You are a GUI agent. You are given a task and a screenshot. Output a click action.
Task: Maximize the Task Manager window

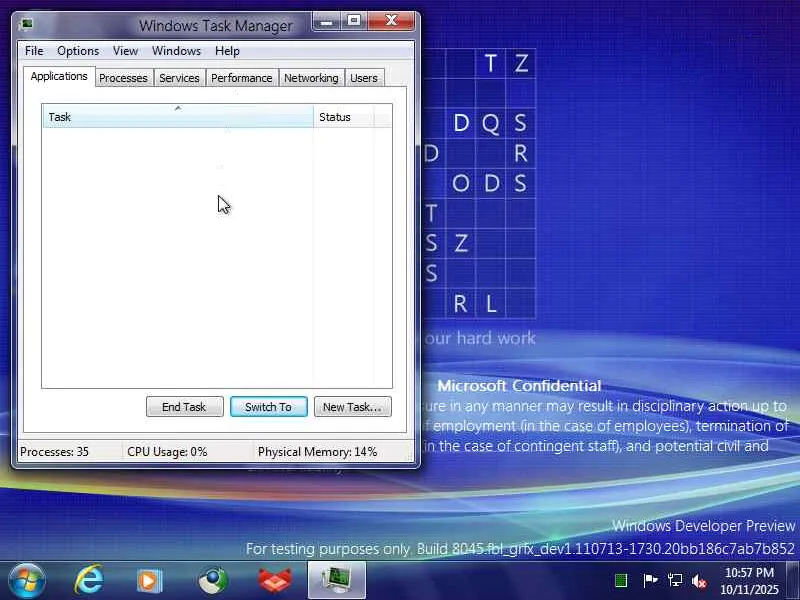point(354,21)
